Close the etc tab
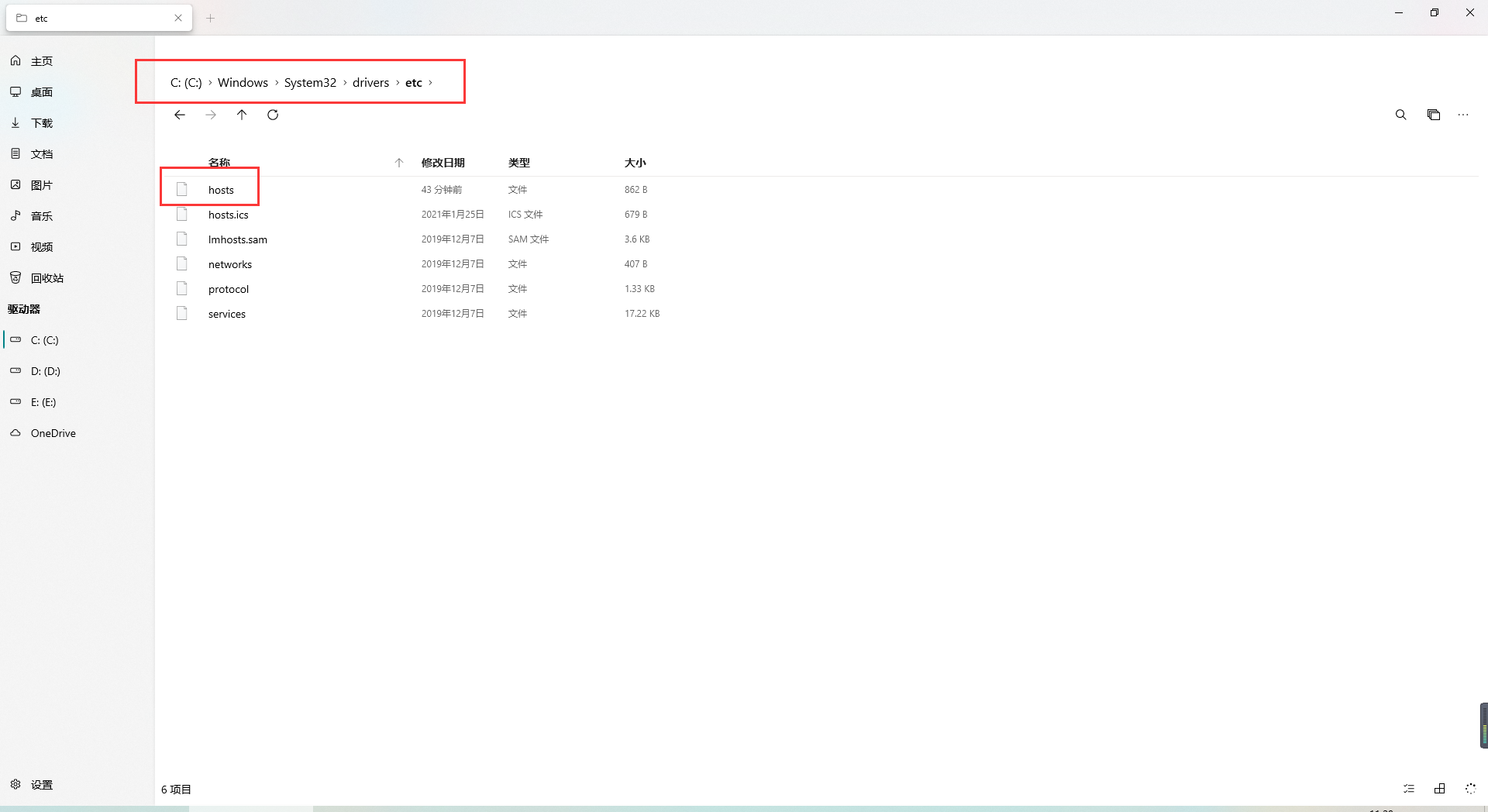 point(178,18)
